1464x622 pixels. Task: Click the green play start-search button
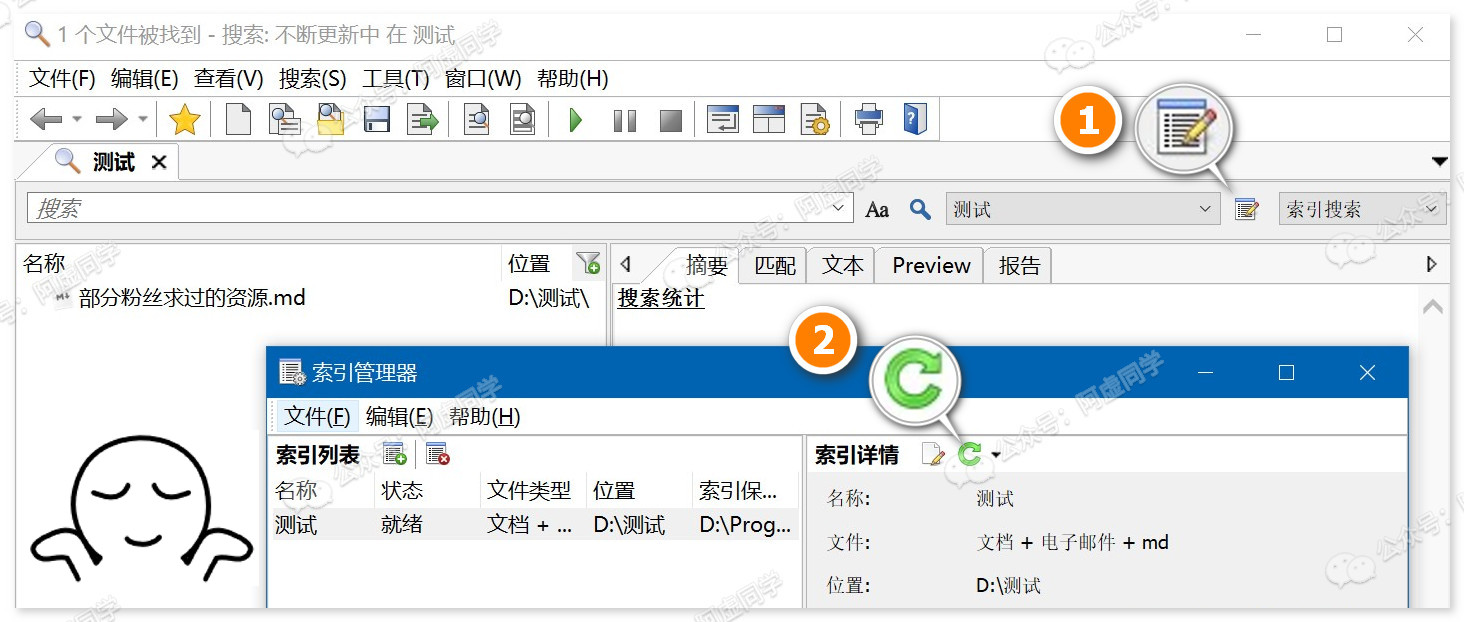click(576, 121)
